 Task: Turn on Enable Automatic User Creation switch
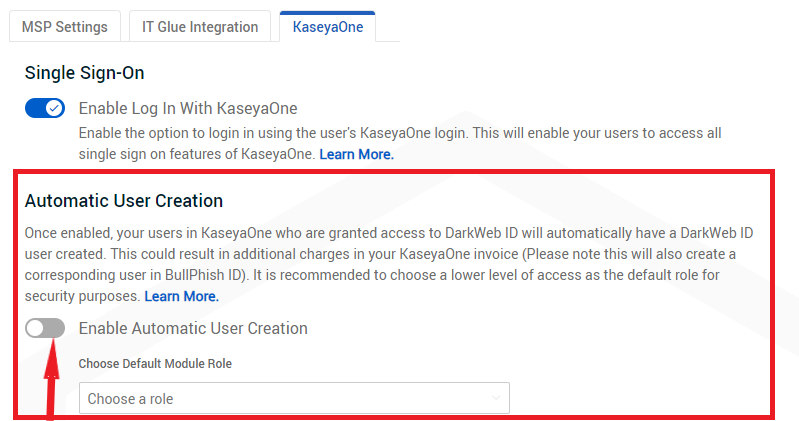(x=45, y=328)
